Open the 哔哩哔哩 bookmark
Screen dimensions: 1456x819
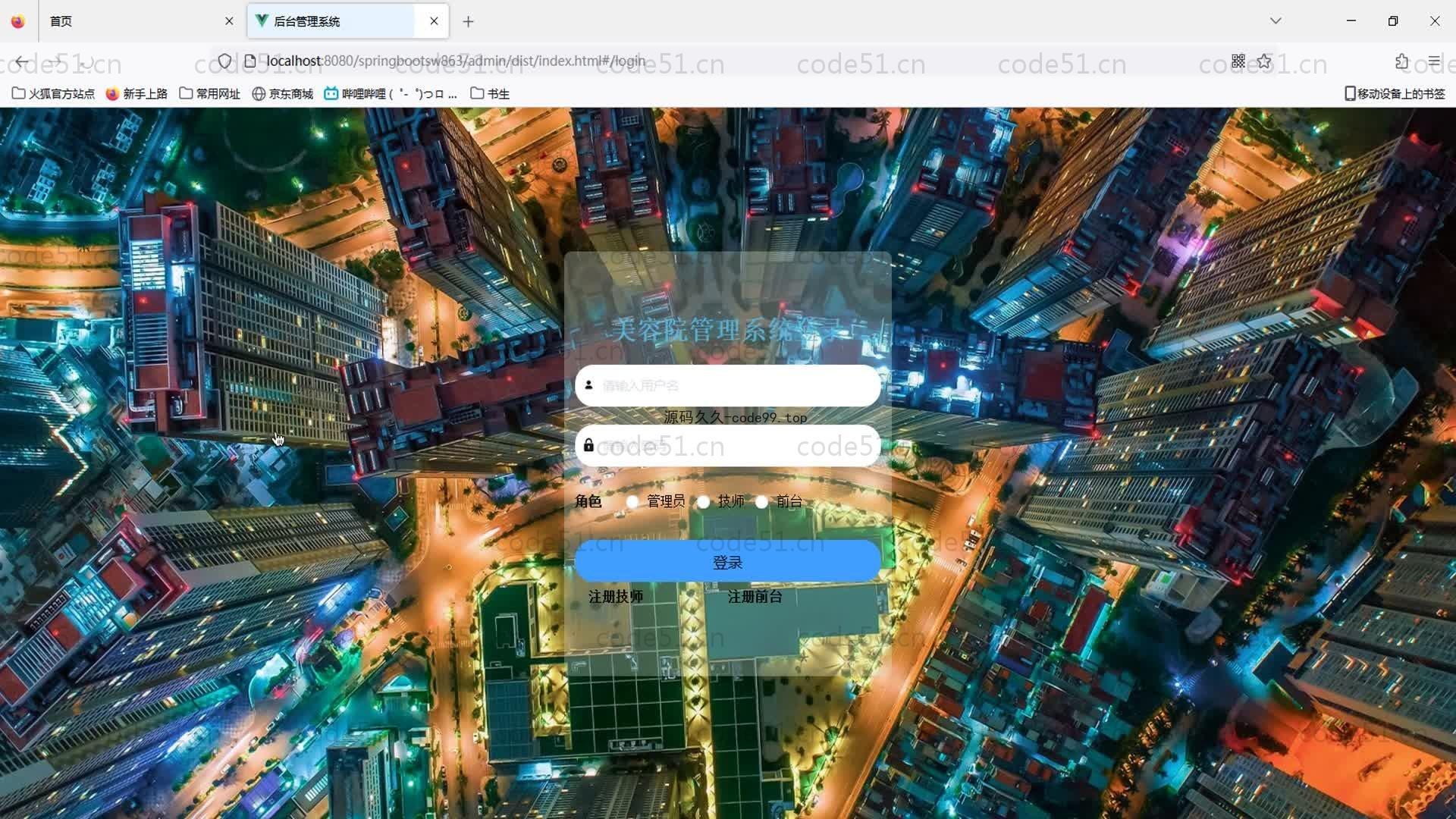click(391, 93)
